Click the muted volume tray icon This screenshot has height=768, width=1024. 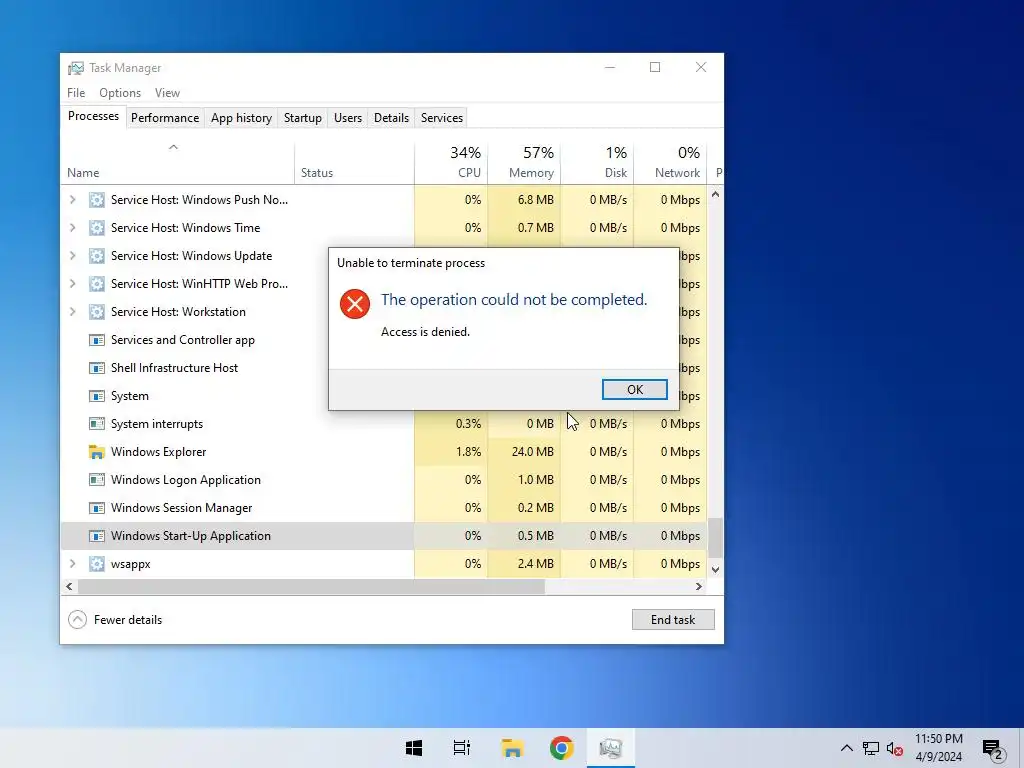[x=895, y=748]
